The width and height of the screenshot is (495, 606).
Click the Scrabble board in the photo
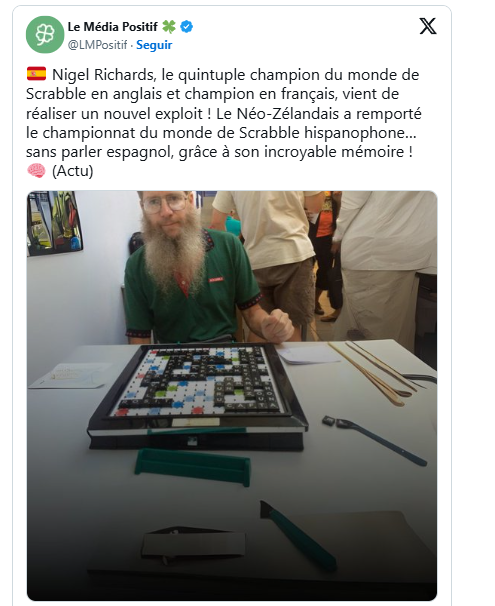pyautogui.click(x=198, y=385)
